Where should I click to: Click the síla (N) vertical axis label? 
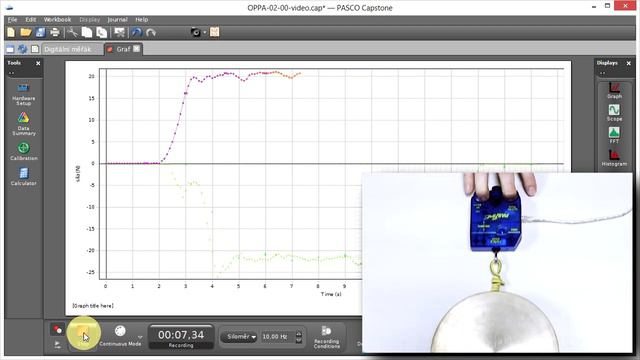(x=78, y=173)
